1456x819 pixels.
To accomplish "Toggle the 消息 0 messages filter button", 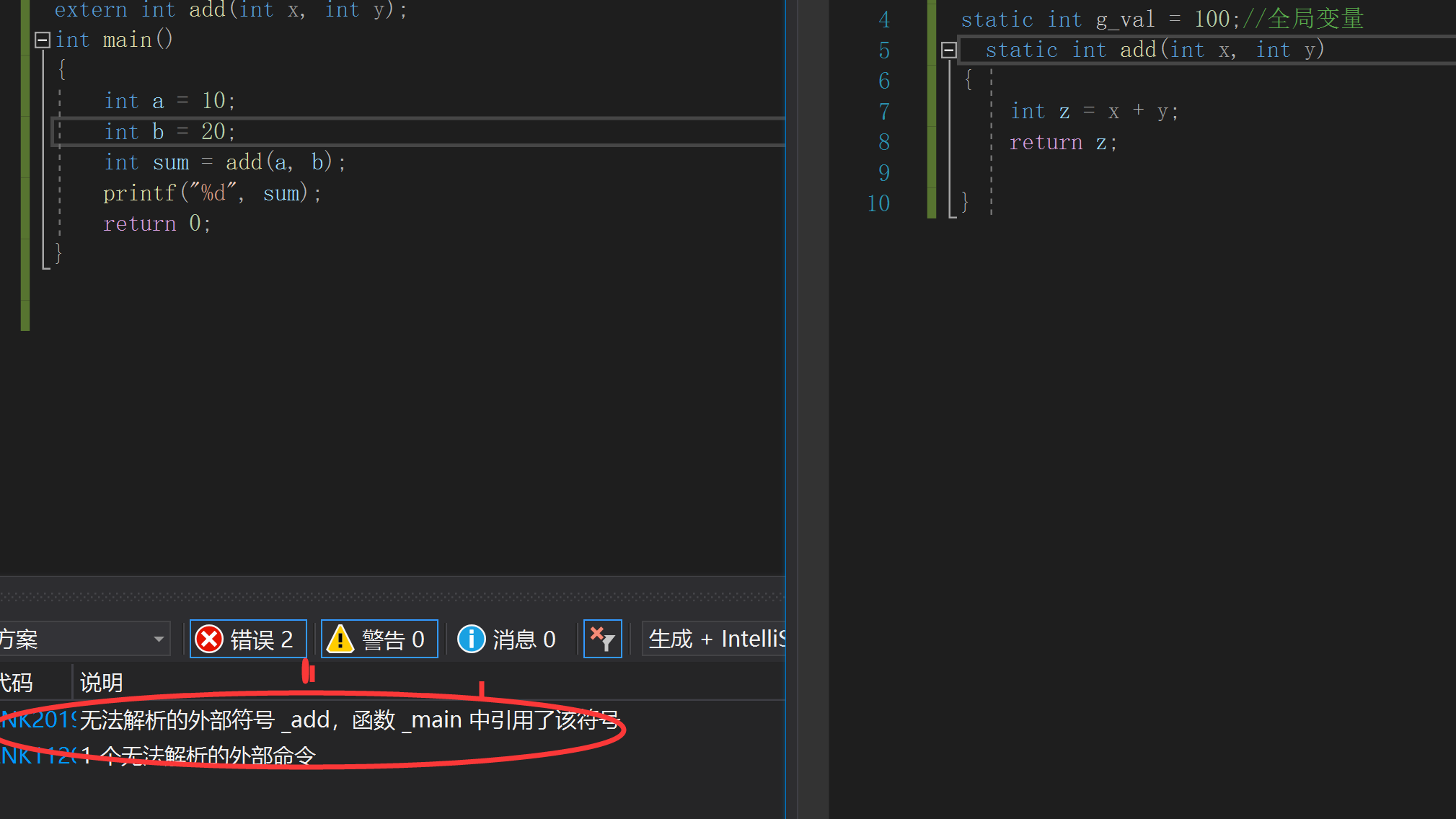I will pos(508,639).
